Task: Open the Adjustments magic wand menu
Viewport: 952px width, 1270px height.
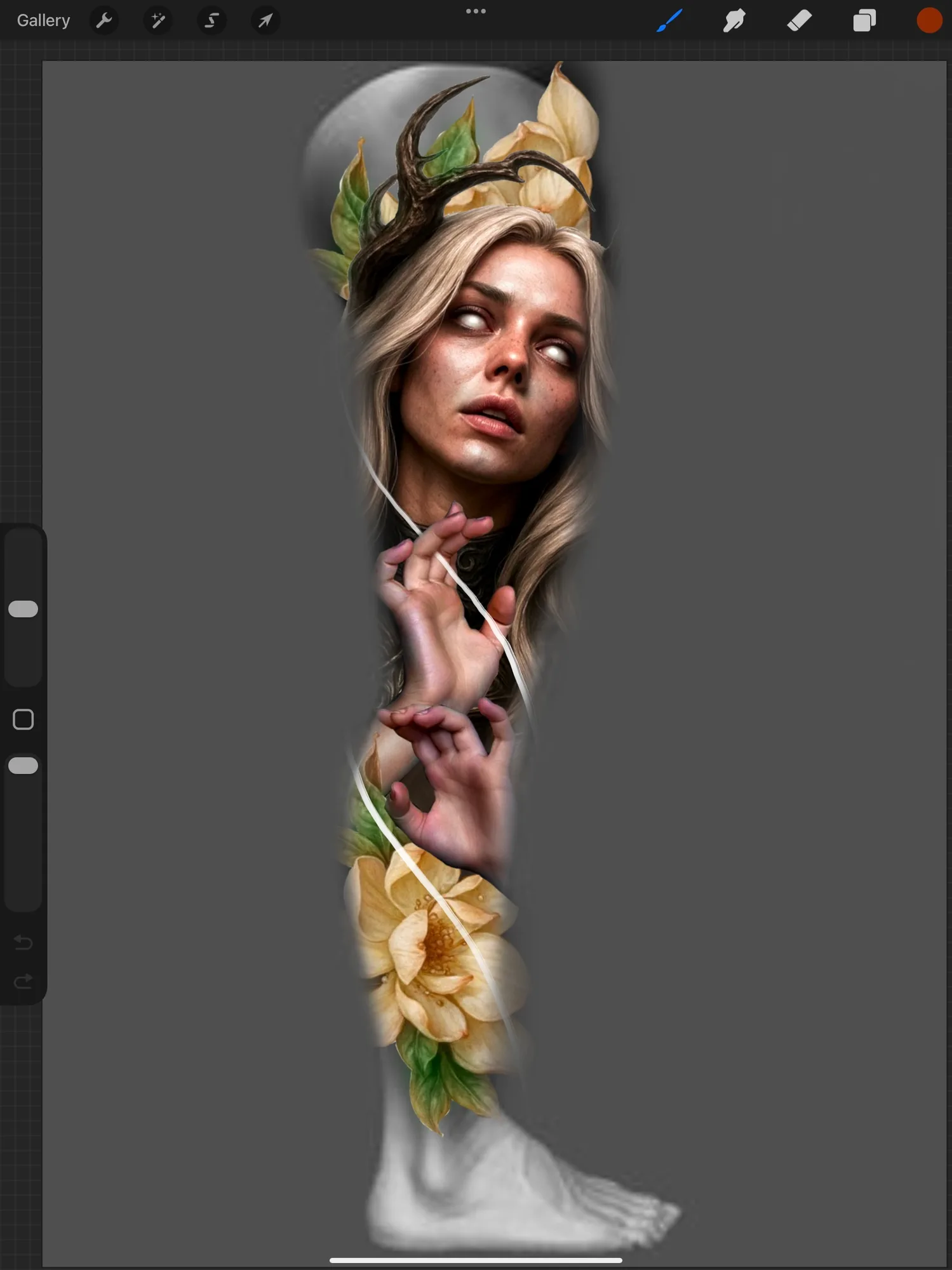Action: coord(158,21)
